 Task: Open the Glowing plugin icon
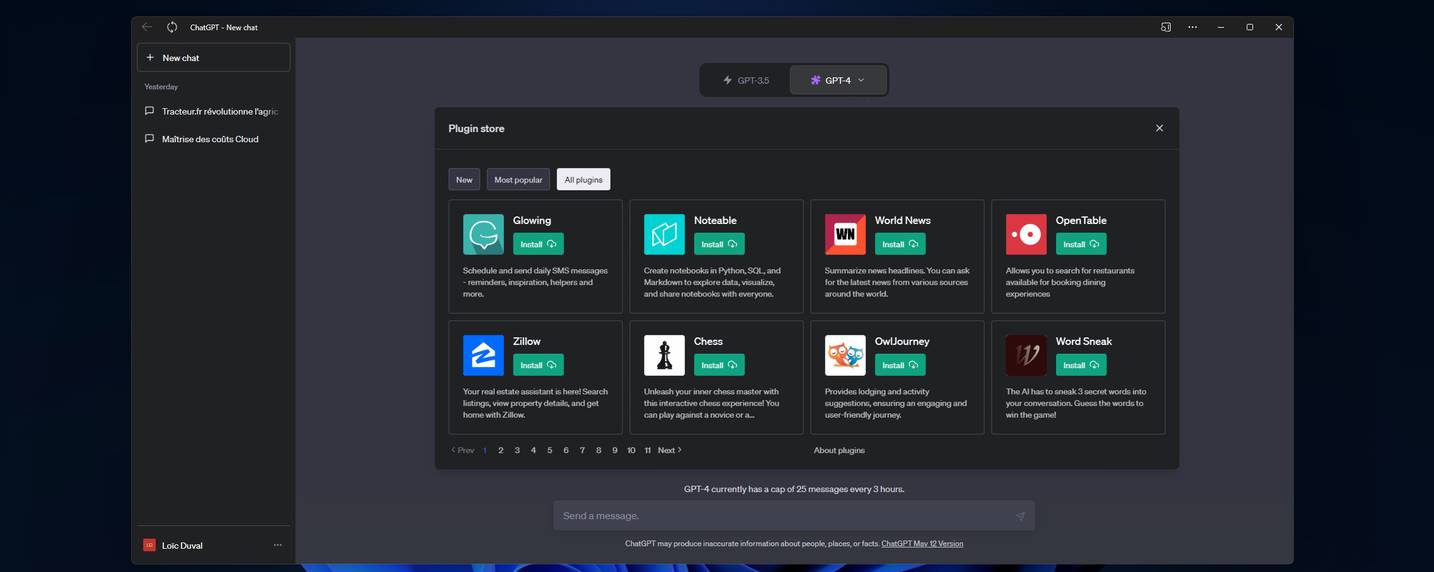[483, 234]
